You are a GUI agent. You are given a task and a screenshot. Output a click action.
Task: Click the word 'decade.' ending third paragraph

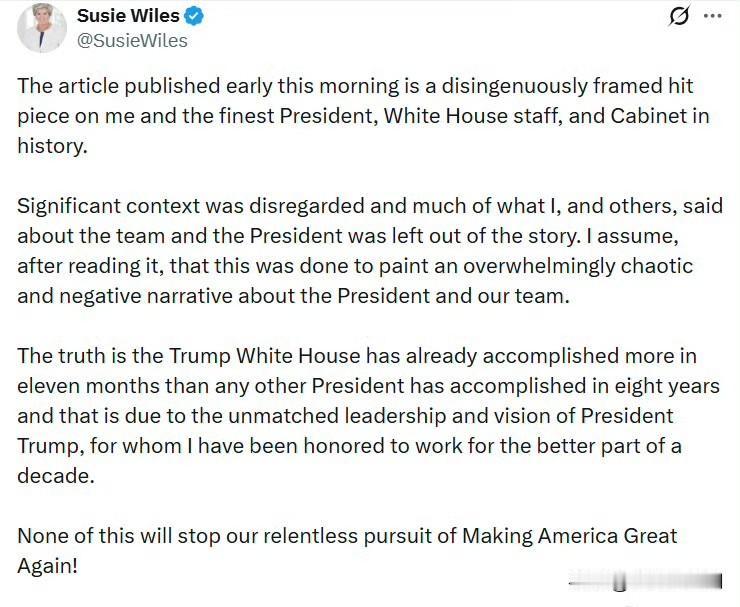tap(56, 476)
